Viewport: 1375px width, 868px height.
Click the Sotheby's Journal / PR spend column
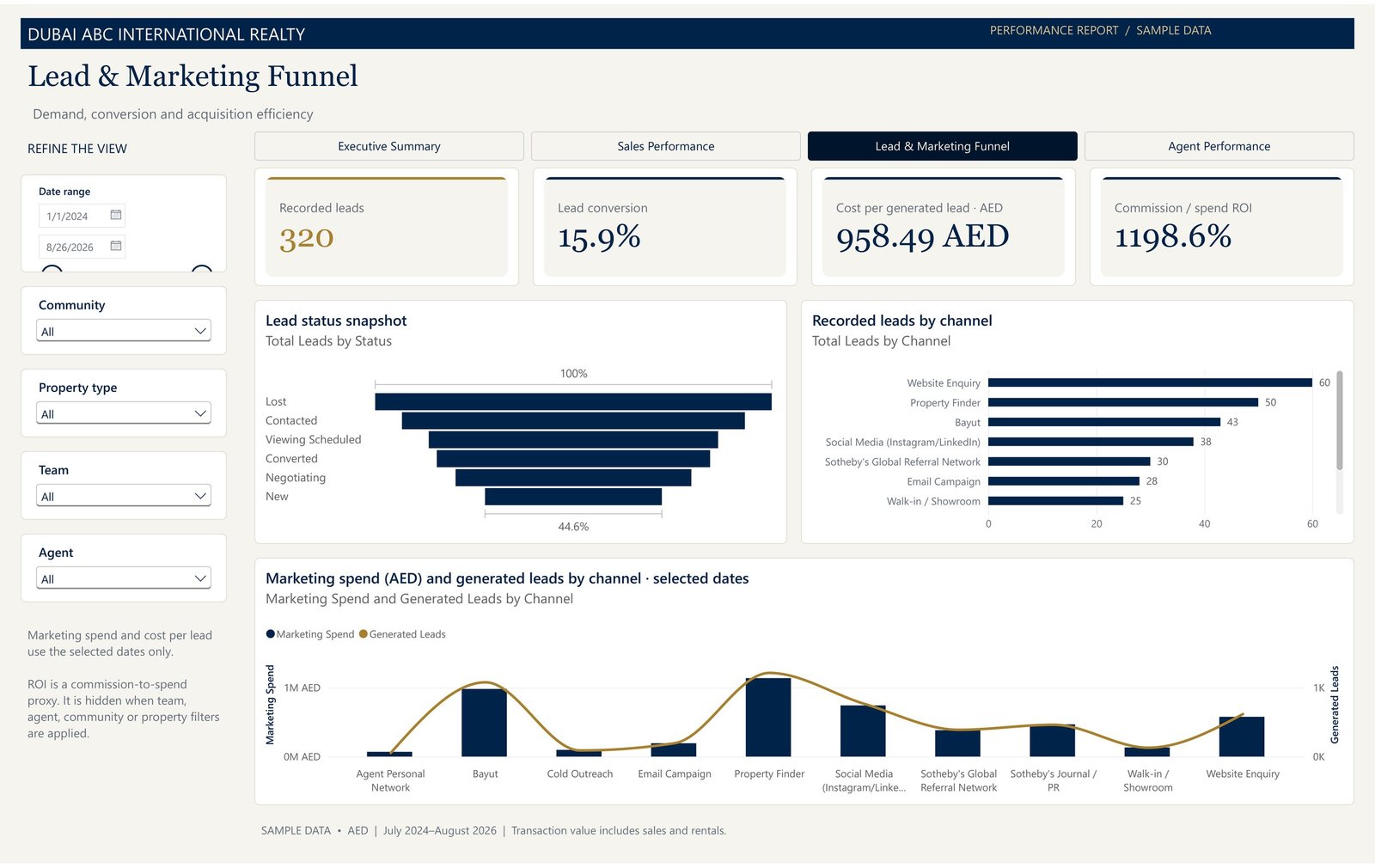point(1053,740)
